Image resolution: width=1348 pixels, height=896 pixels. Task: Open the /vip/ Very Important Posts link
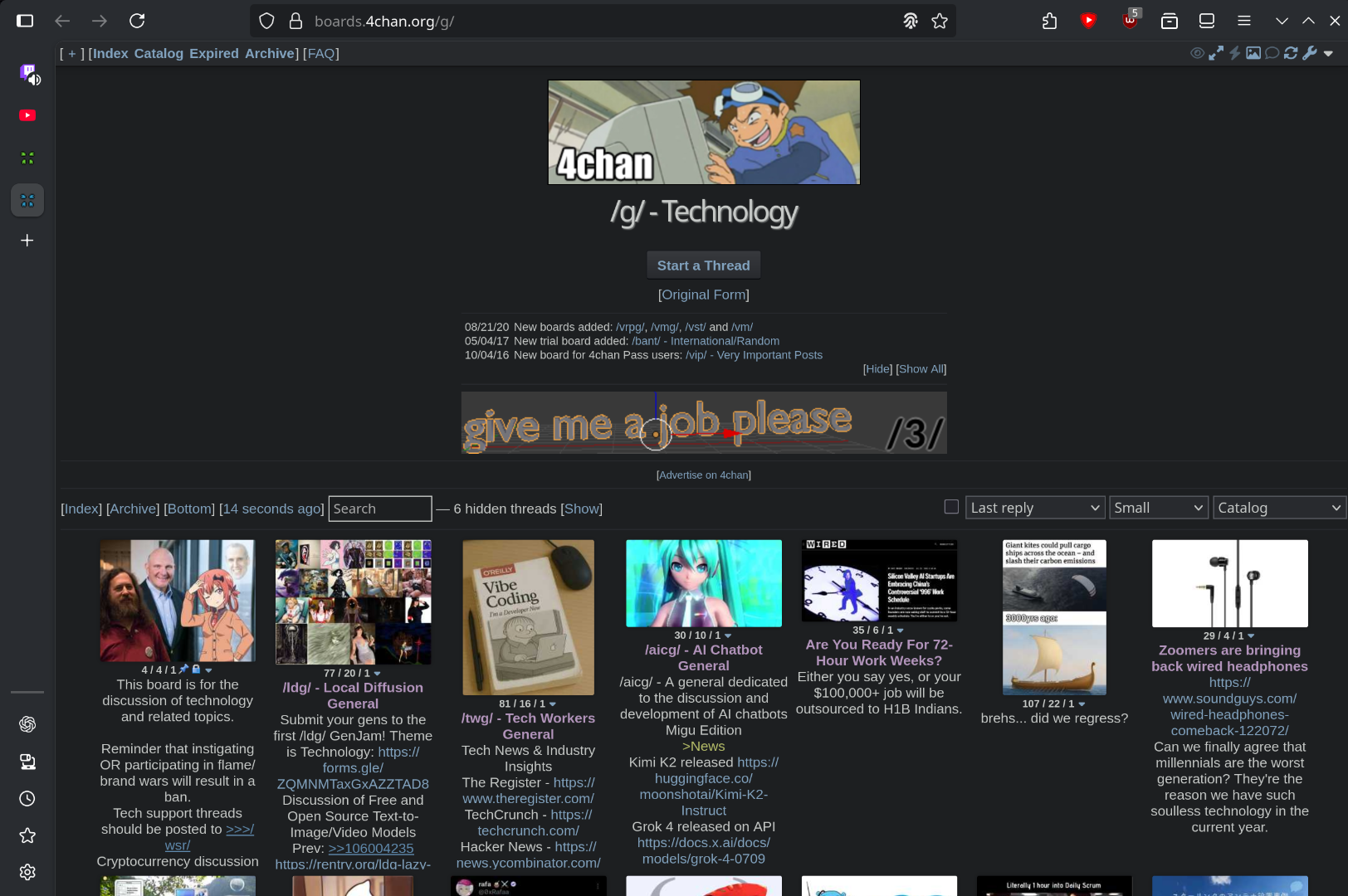coord(755,355)
